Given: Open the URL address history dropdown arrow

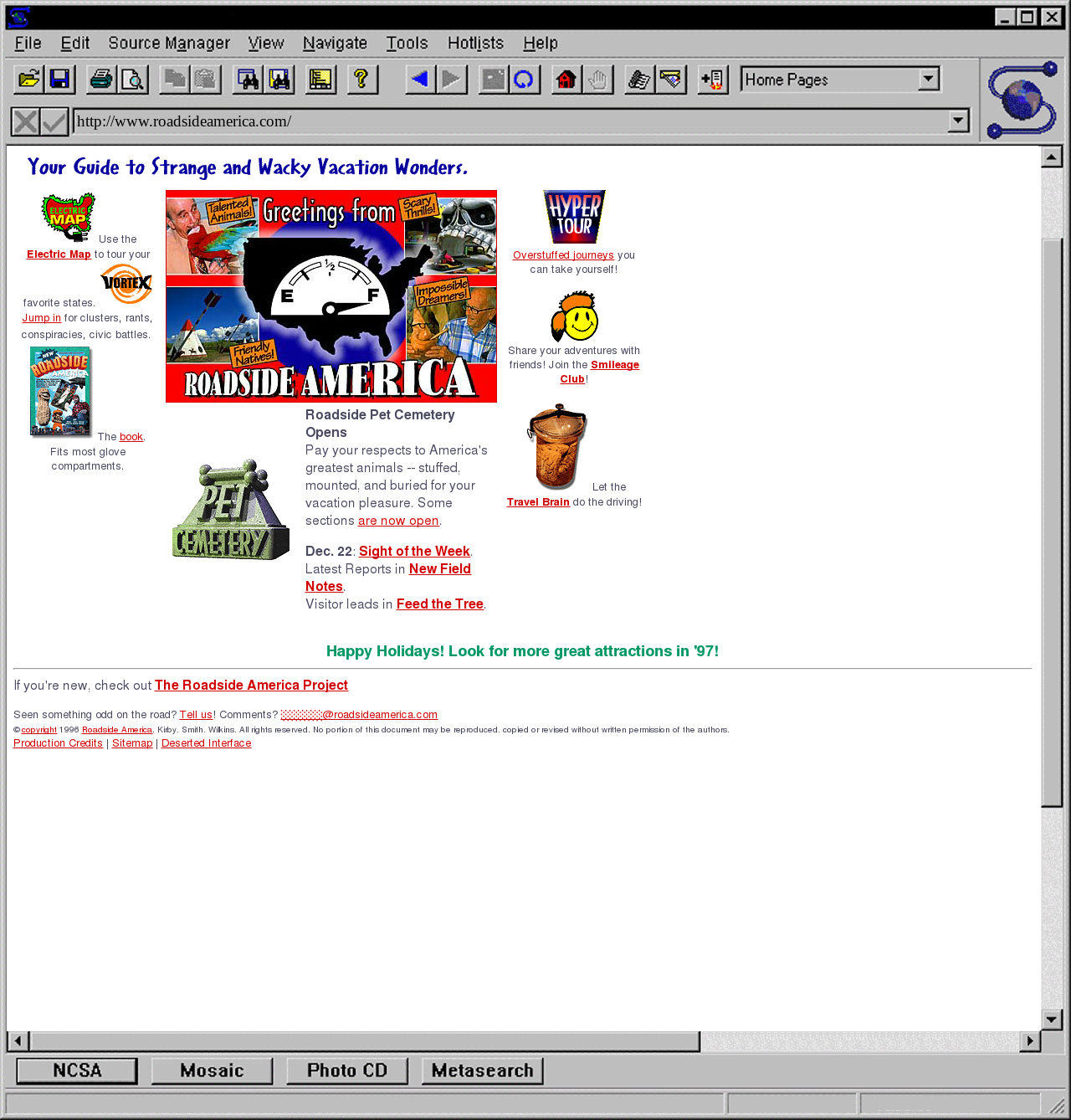Looking at the screenshot, I should (x=958, y=121).
